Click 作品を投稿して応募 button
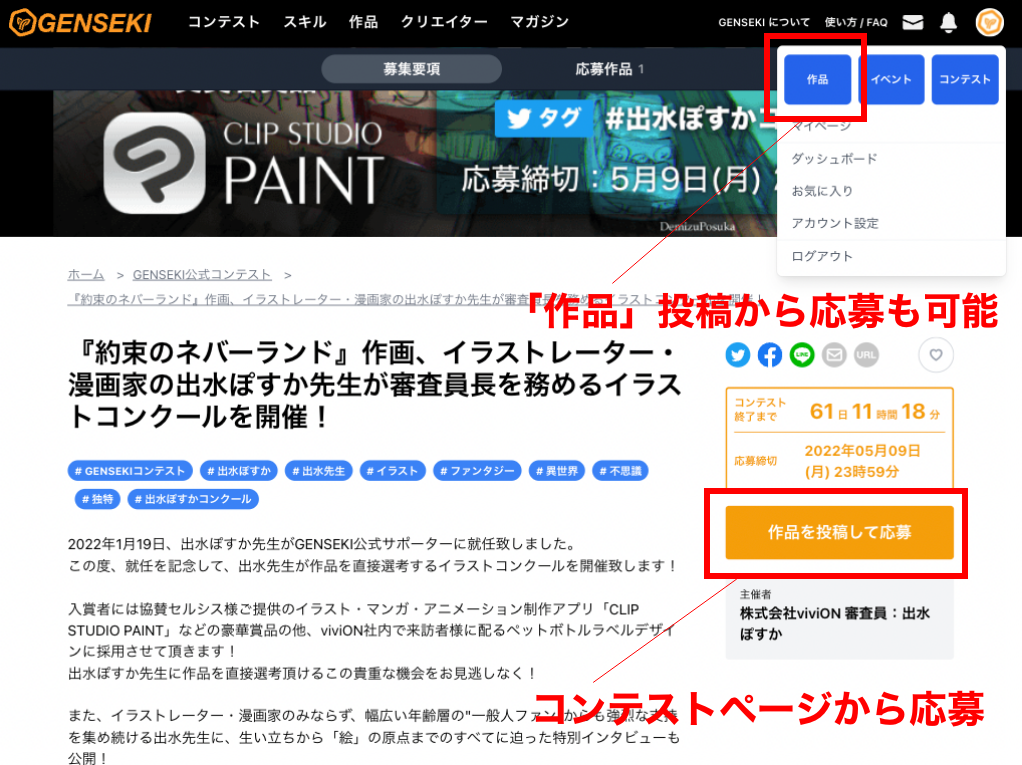The image size is (1022, 765). 840,532
